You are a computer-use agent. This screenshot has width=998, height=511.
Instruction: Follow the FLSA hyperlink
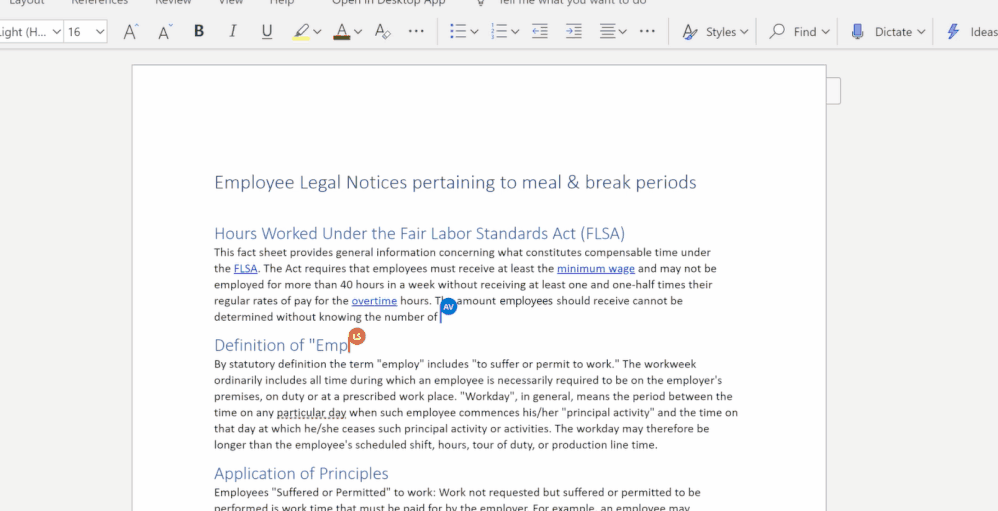tap(245, 269)
